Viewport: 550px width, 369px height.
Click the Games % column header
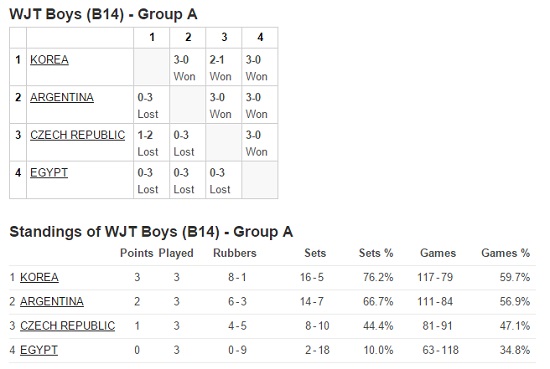505,253
